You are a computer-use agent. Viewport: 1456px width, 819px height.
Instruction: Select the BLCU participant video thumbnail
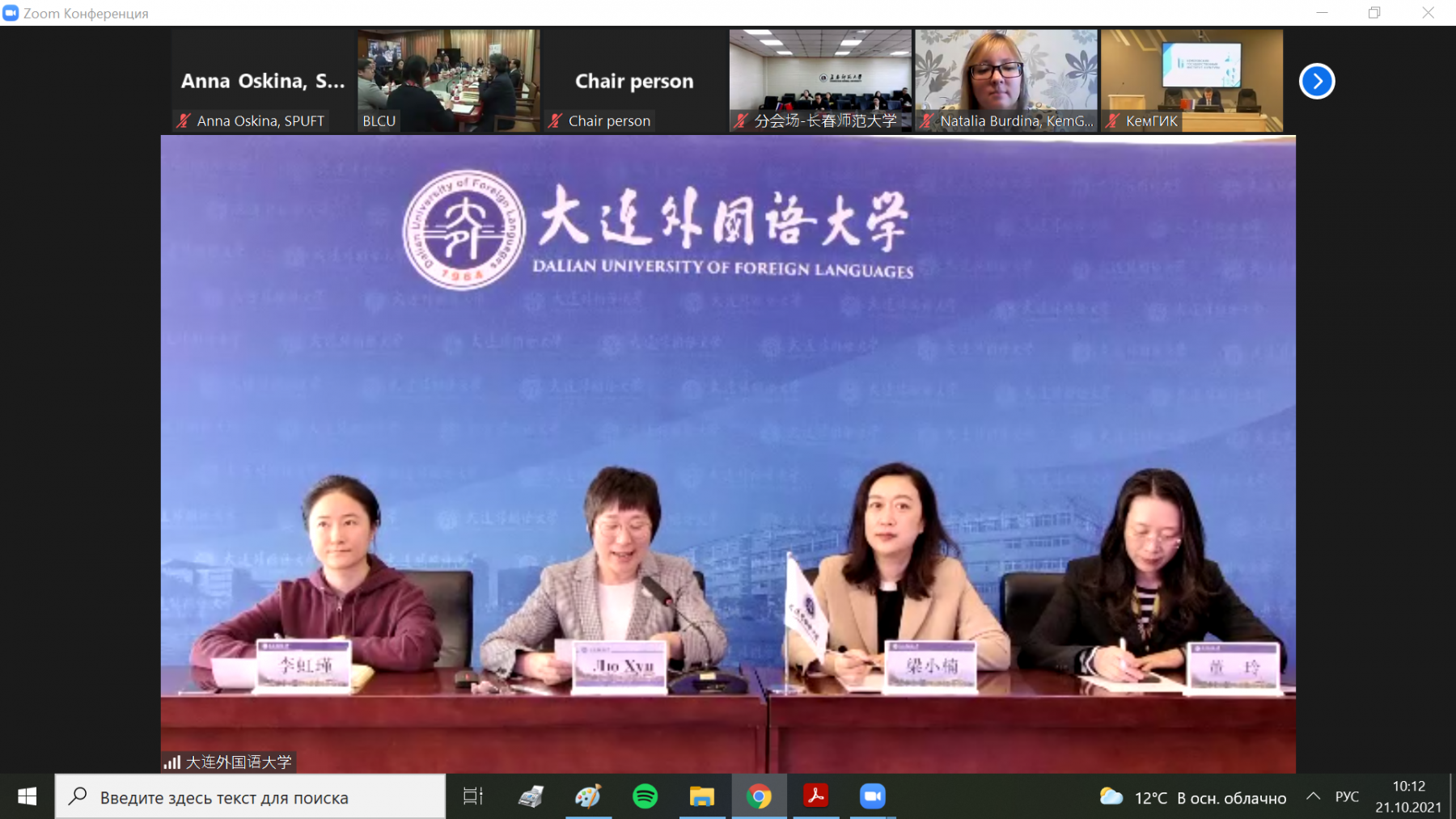pyautogui.click(x=448, y=80)
